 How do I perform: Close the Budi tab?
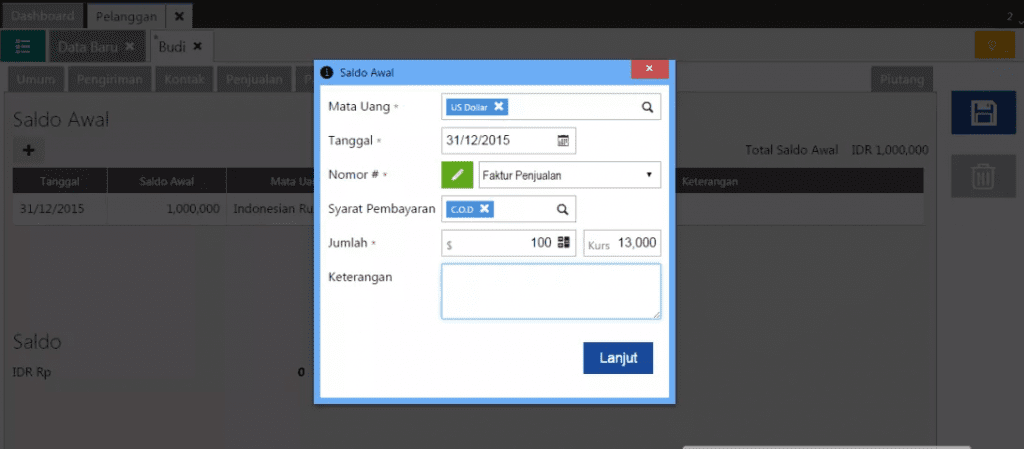click(x=197, y=46)
